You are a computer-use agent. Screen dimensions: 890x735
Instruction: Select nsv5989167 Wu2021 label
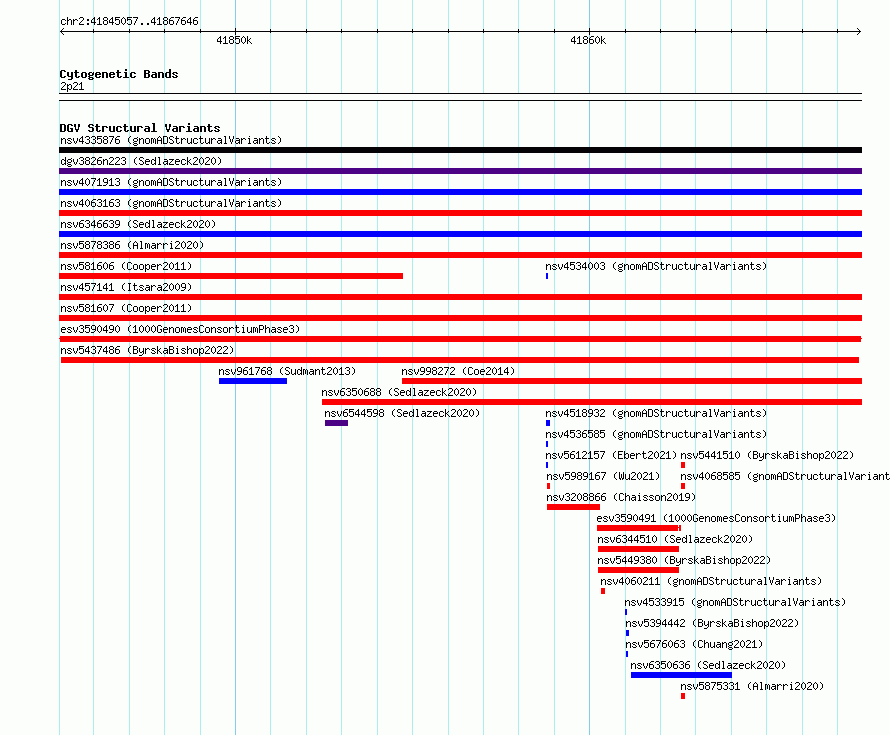tap(603, 476)
